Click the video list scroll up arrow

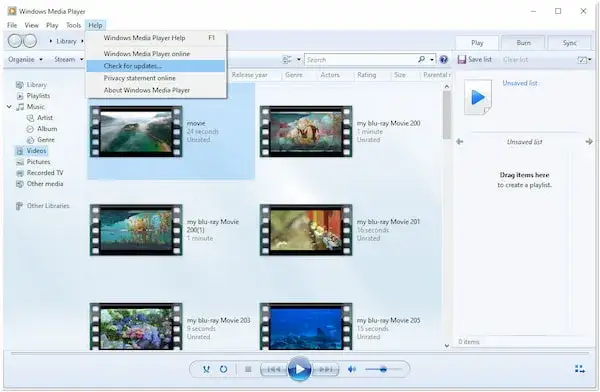point(447,87)
